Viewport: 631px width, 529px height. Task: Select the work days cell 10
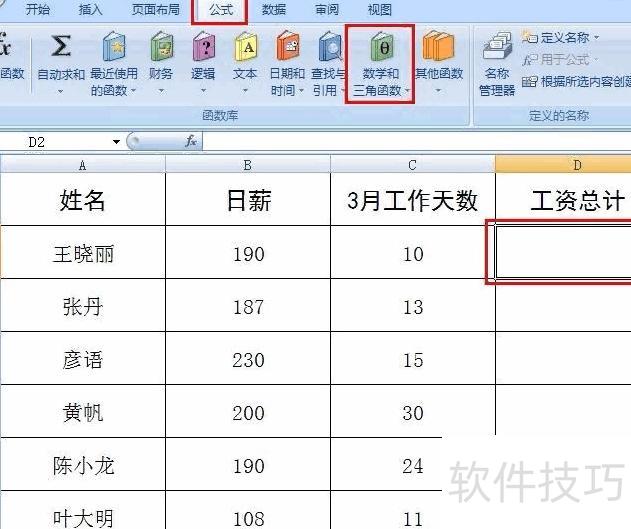pyautogui.click(x=412, y=253)
